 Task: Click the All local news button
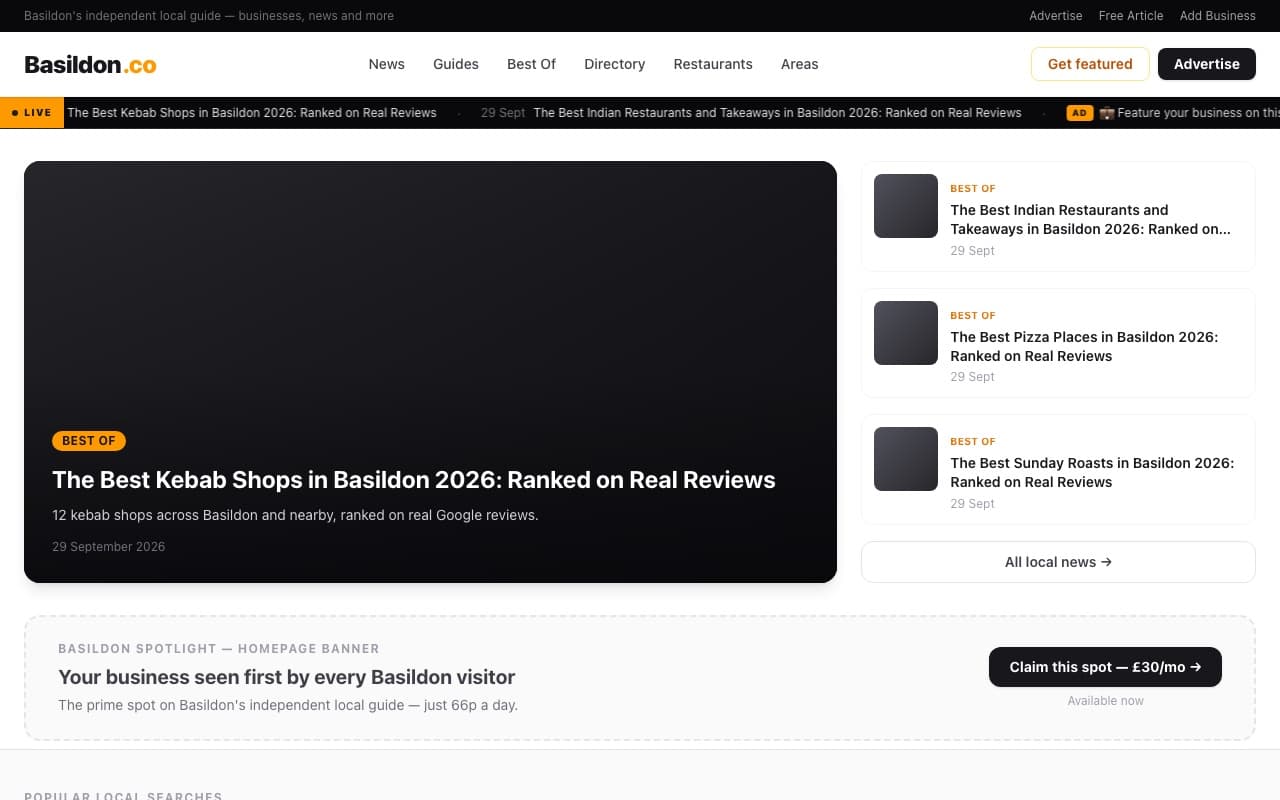pyautogui.click(x=1058, y=562)
